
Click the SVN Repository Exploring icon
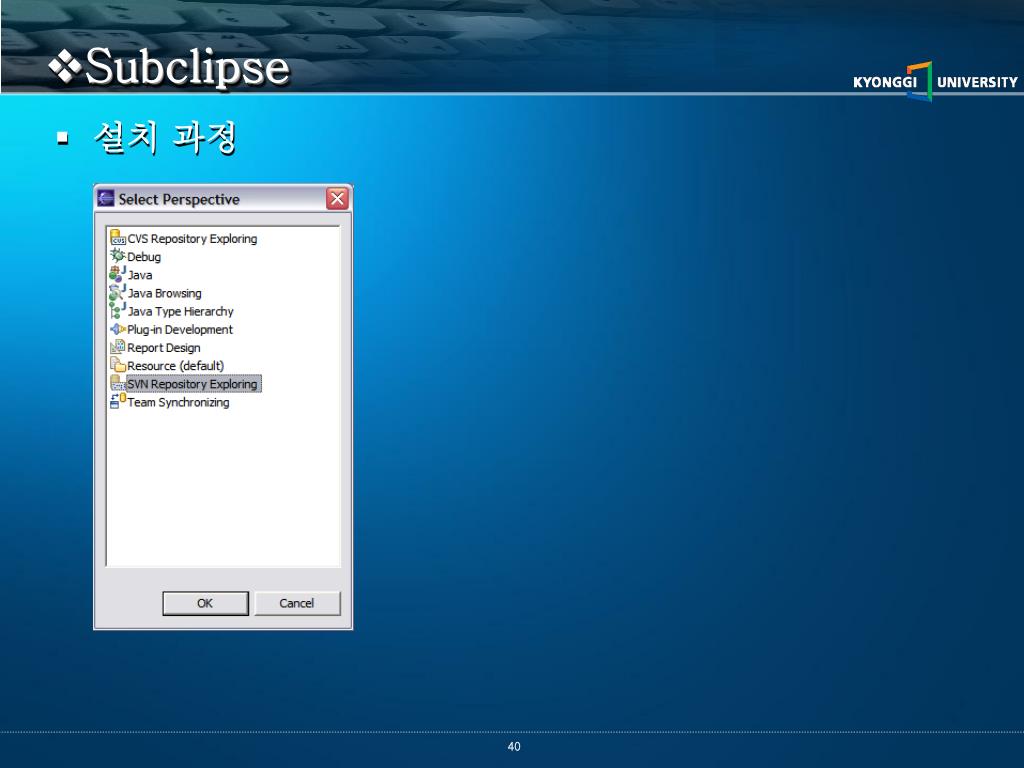118,383
